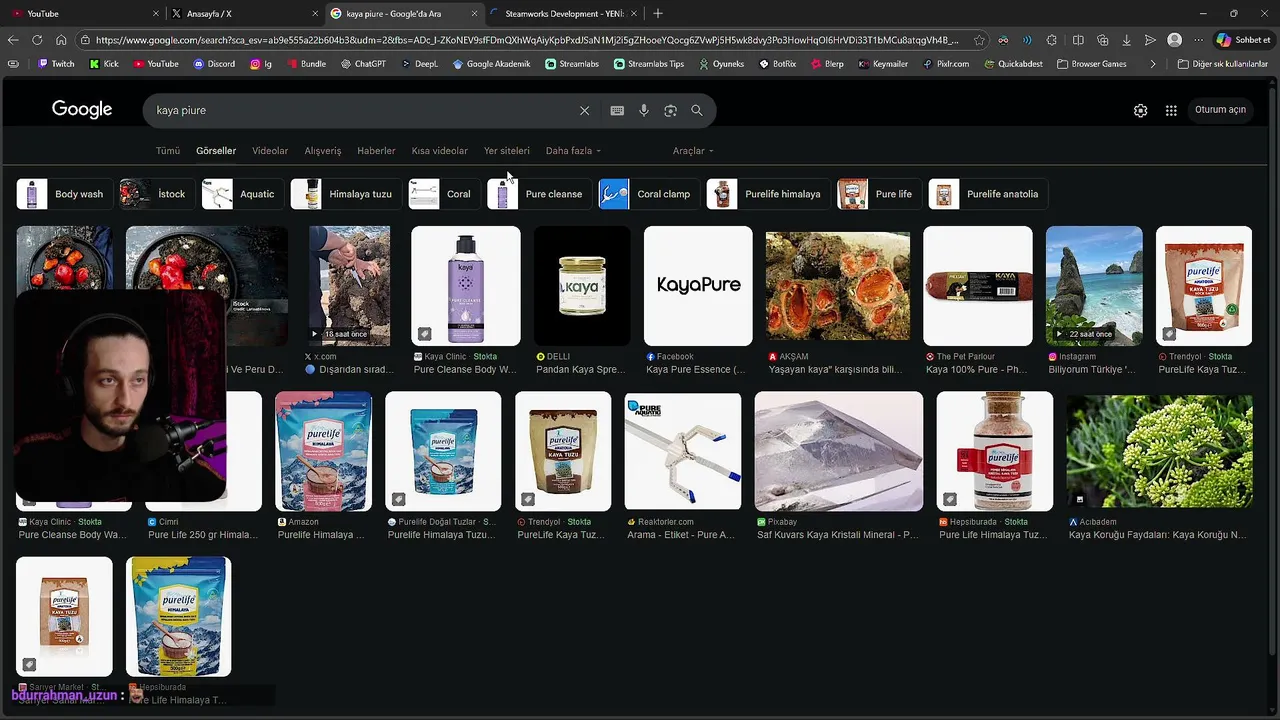
Task: Open the Reaktorler.com clamp image result
Action: [x=683, y=451]
